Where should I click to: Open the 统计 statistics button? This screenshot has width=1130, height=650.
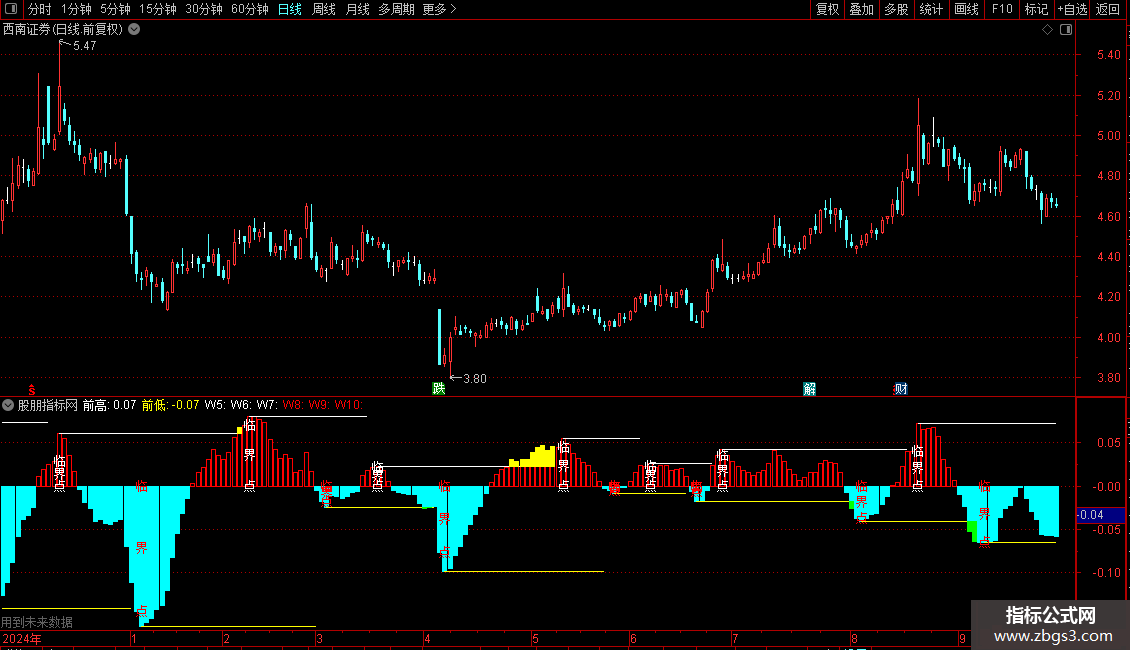pyautogui.click(x=931, y=9)
